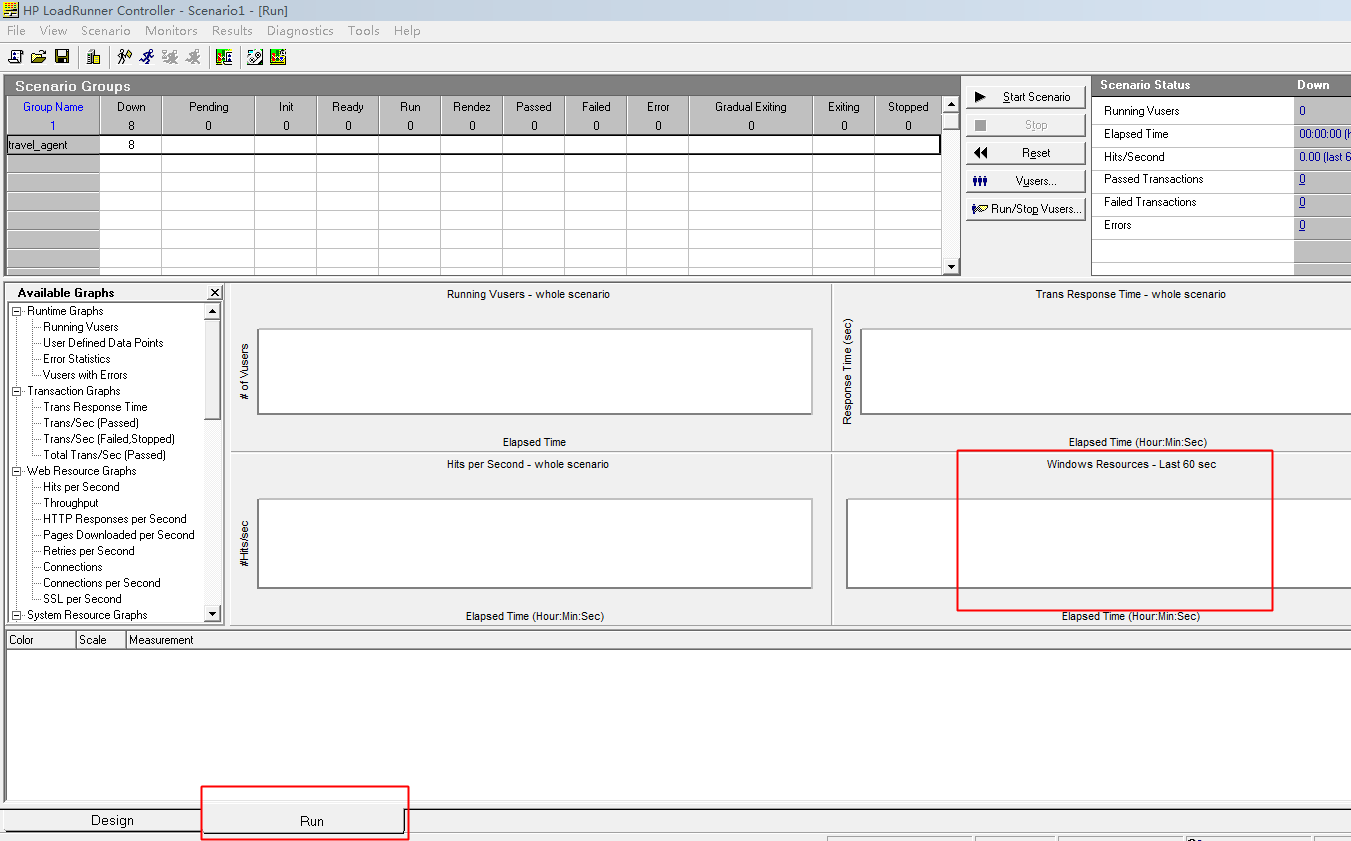Select Running Vusers in graph tree

tap(81, 327)
